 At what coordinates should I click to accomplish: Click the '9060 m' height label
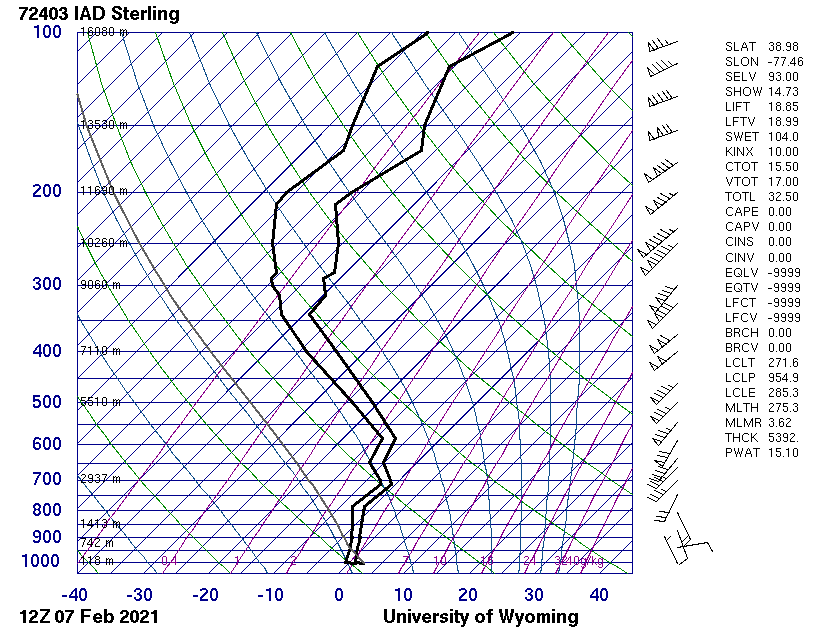100,285
